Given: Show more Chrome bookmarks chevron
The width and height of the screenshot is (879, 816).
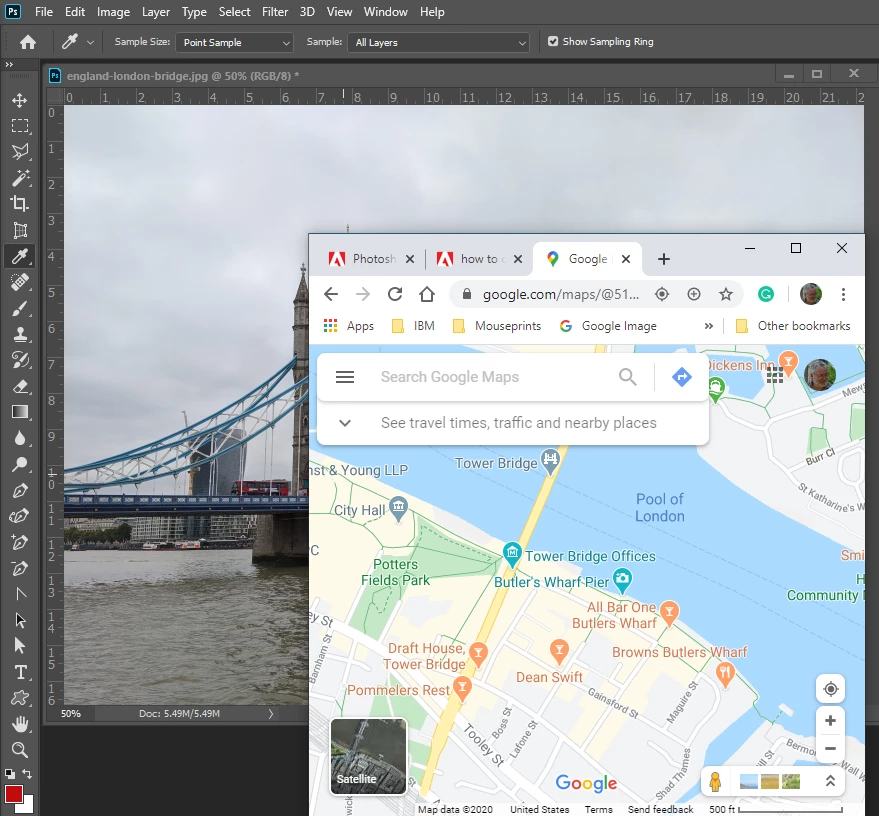Looking at the screenshot, I should click(709, 326).
